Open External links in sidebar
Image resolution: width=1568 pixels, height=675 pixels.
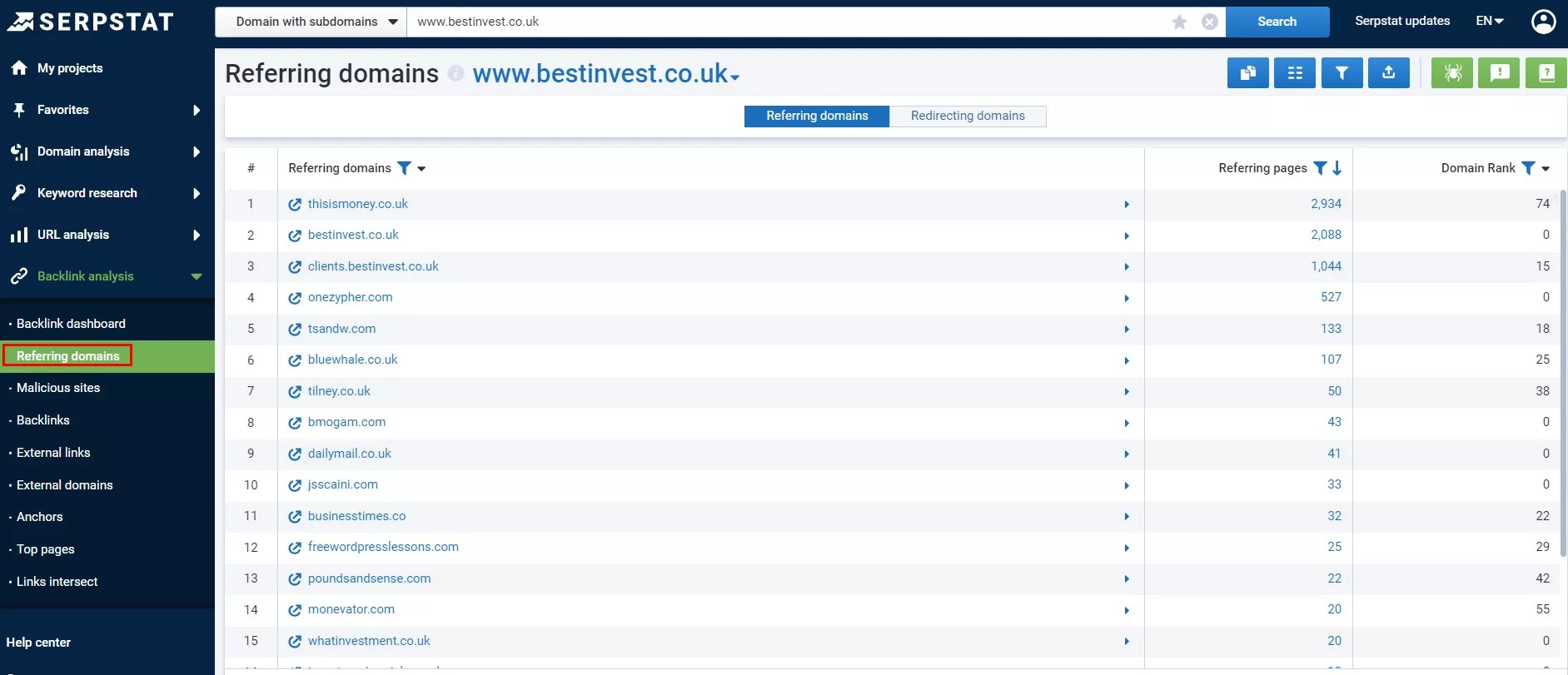pos(53,453)
